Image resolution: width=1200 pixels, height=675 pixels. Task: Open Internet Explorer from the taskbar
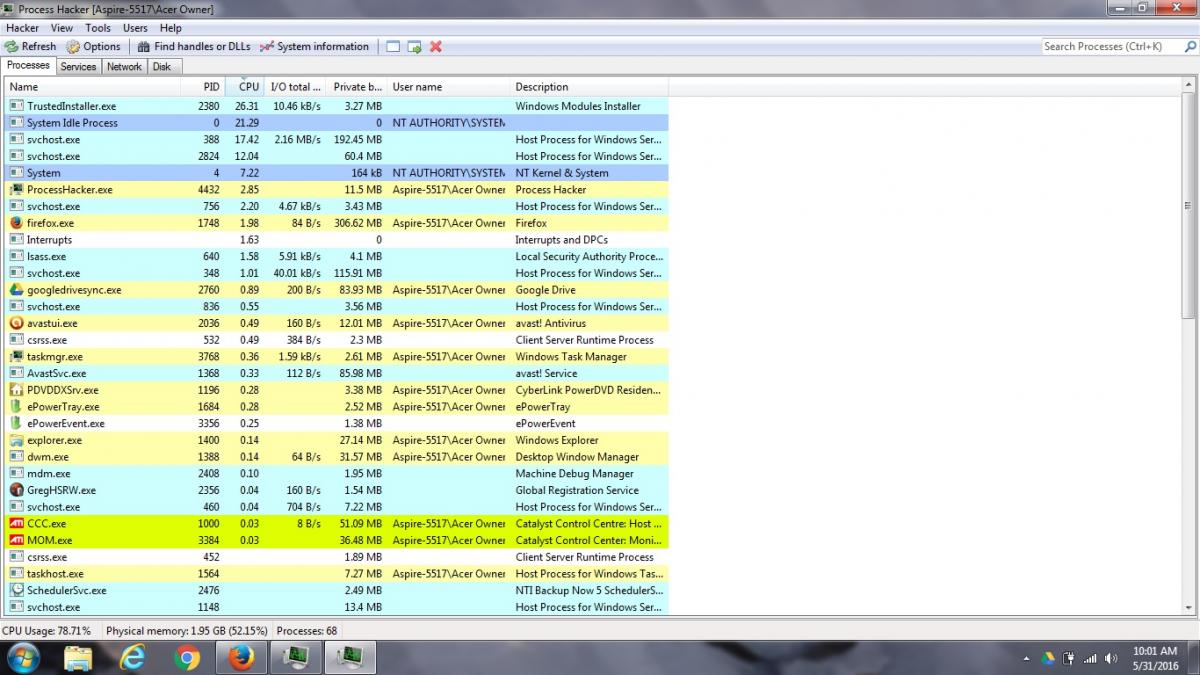pyautogui.click(x=132, y=658)
